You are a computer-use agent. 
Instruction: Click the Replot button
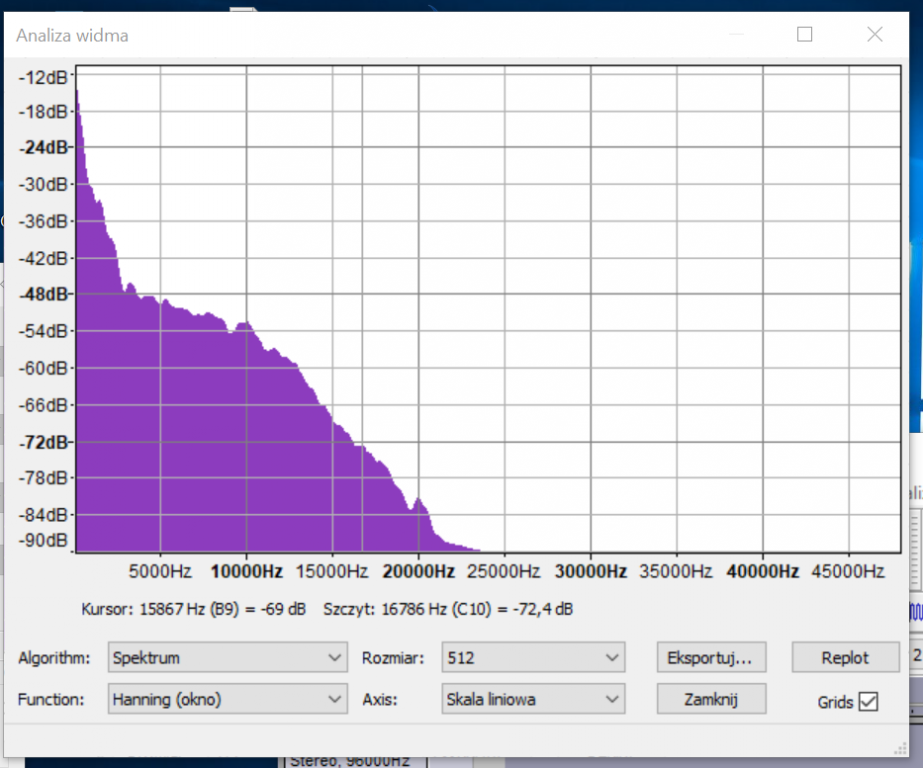(x=845, y=657)
